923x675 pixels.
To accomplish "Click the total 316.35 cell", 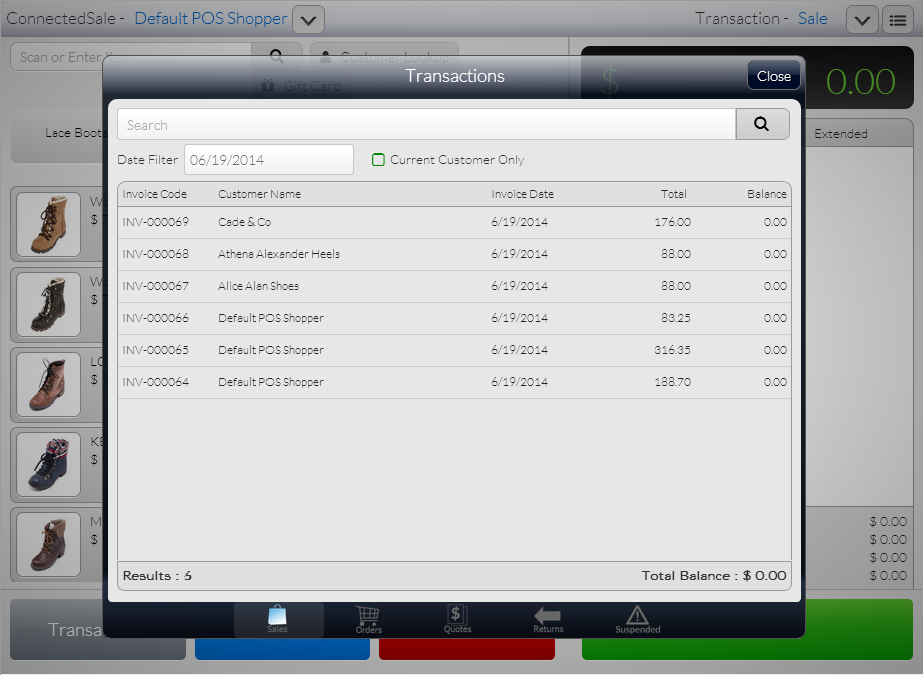I will point(672,350).
